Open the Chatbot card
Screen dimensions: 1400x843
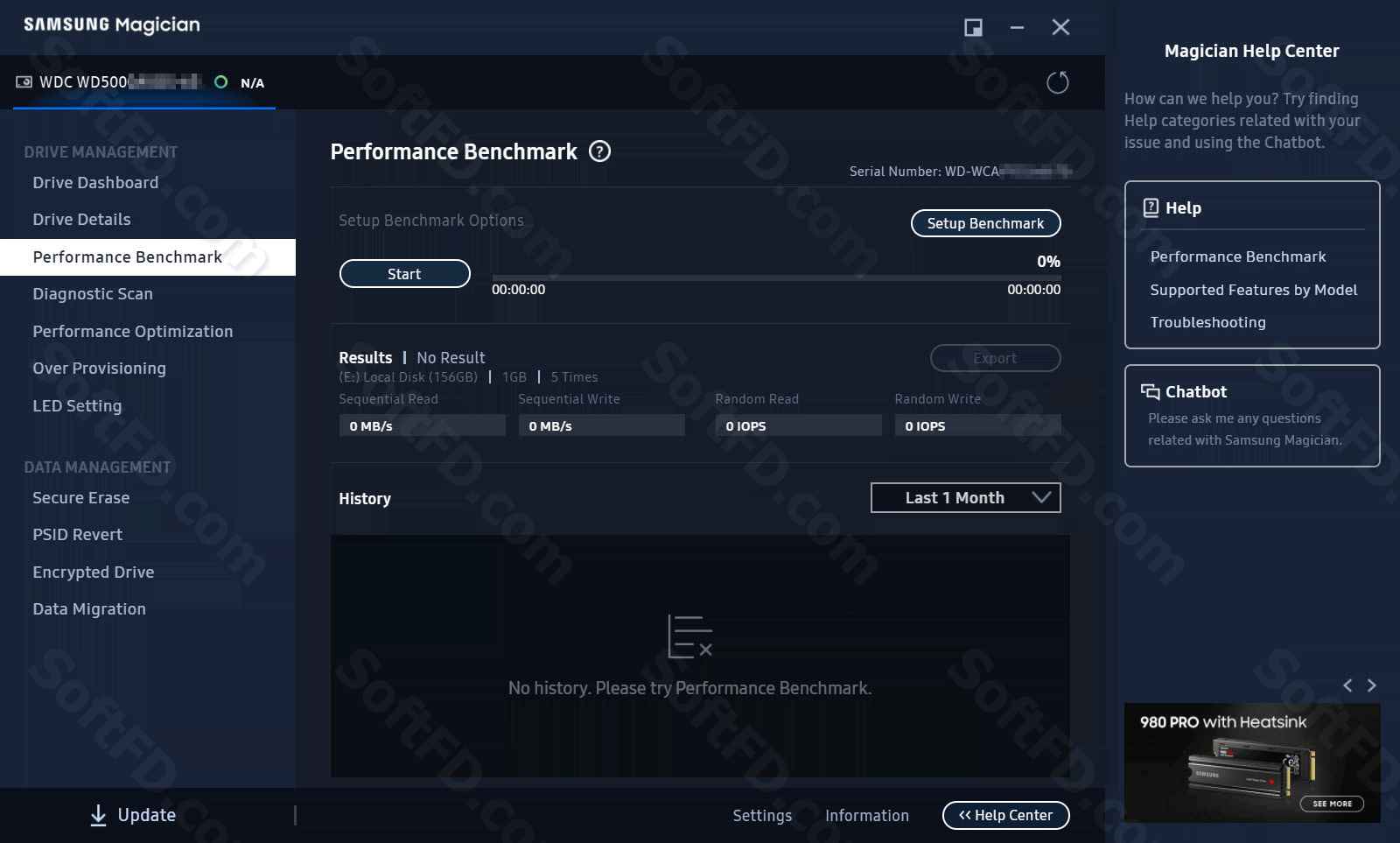[1252, 416]
